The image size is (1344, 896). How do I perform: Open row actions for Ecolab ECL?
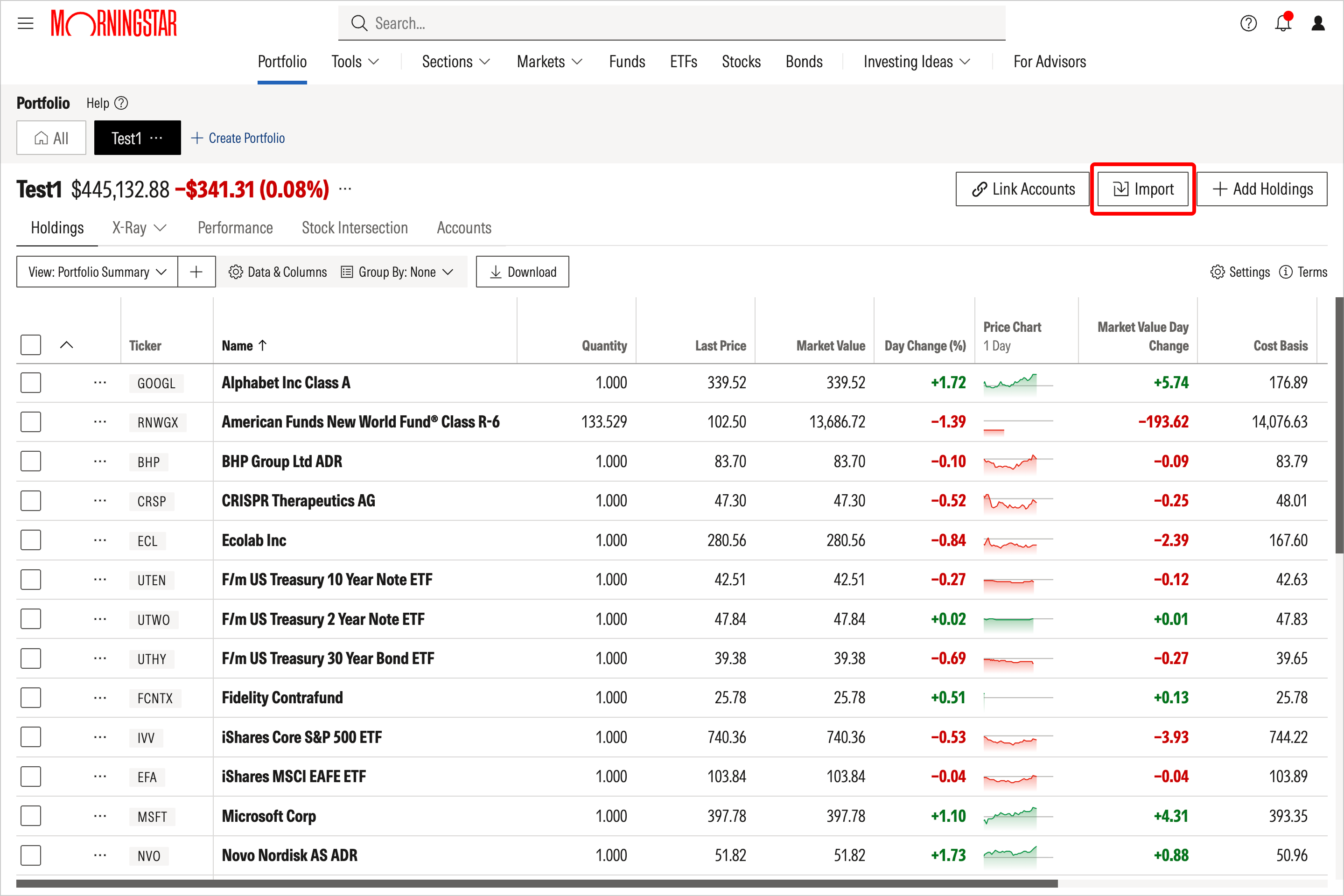pos(100,540)
